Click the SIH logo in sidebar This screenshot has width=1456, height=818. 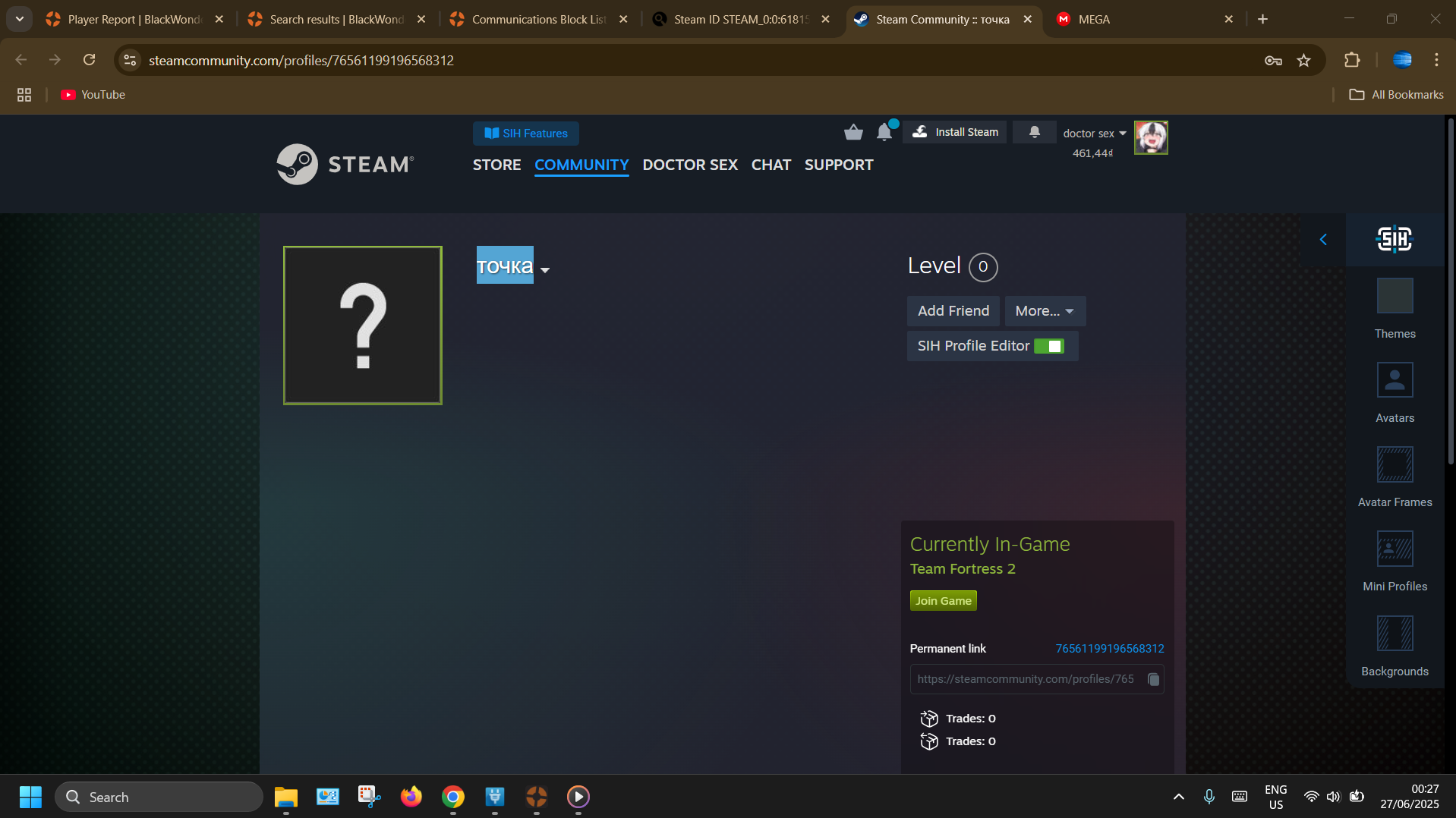pyautogui.click(x=1395, y=239)
